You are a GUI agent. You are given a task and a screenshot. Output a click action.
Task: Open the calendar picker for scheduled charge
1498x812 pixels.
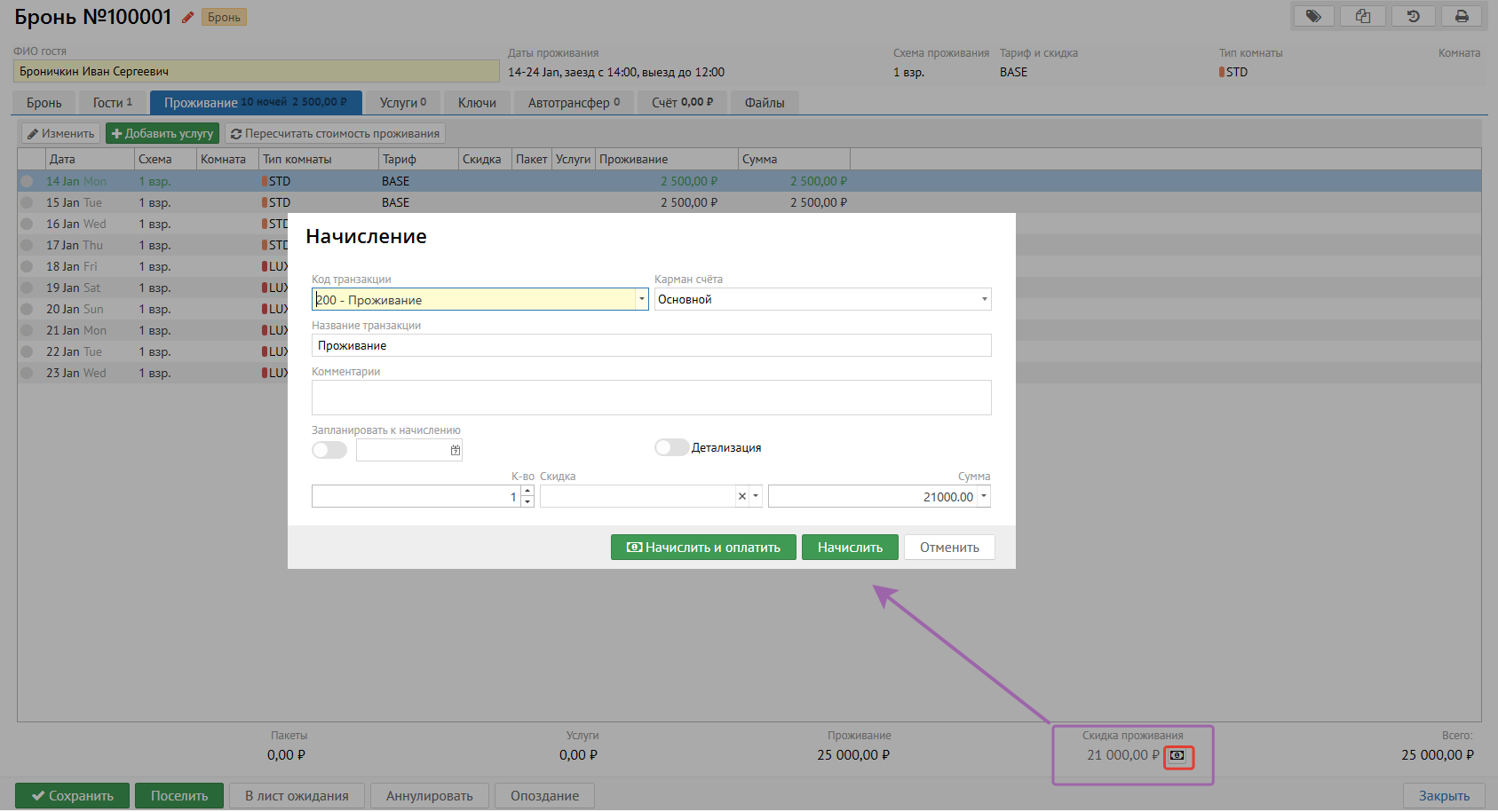tap(456, 451)
